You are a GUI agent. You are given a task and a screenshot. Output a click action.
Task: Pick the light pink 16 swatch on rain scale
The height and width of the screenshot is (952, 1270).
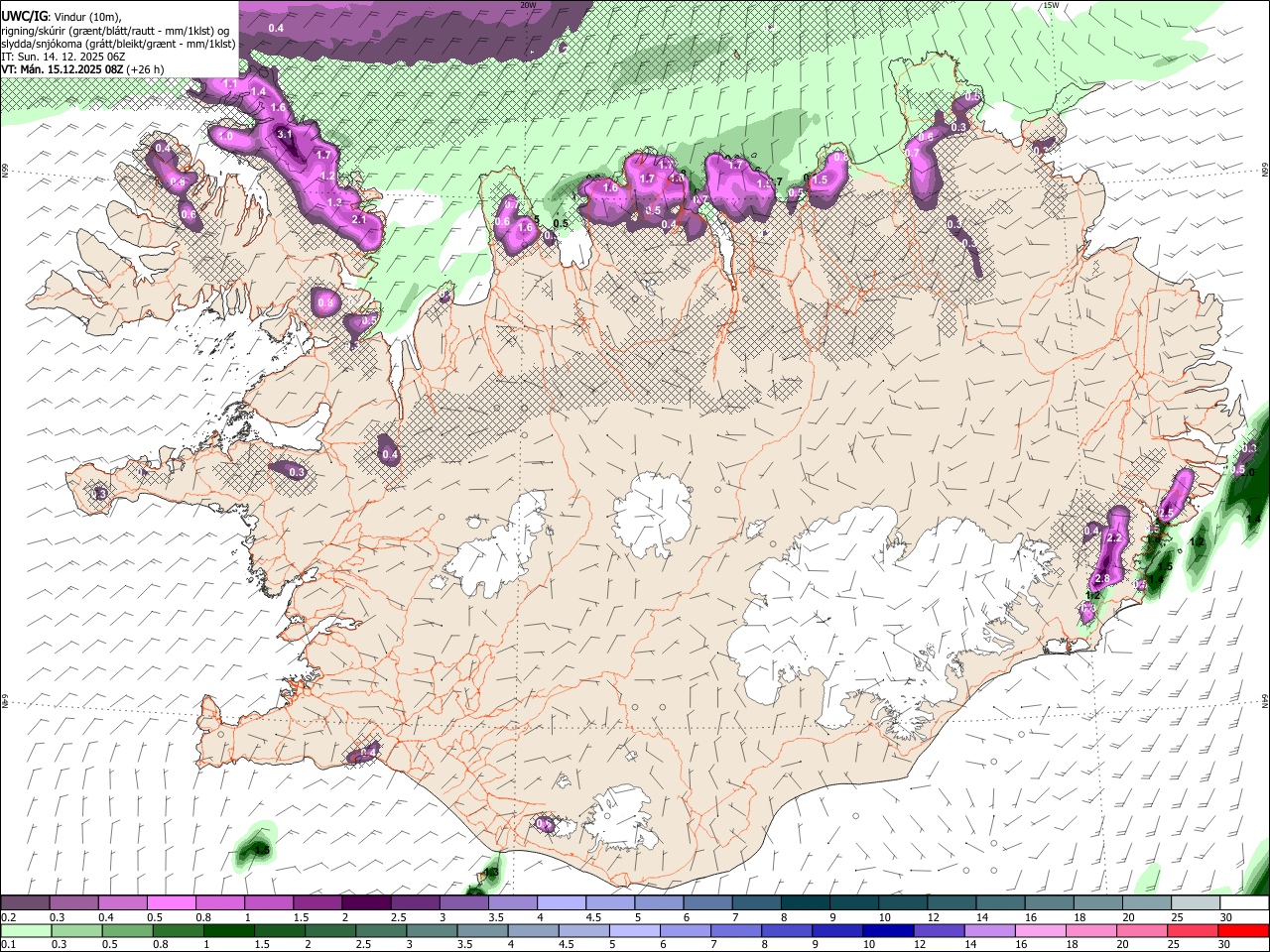[1040, 930]
